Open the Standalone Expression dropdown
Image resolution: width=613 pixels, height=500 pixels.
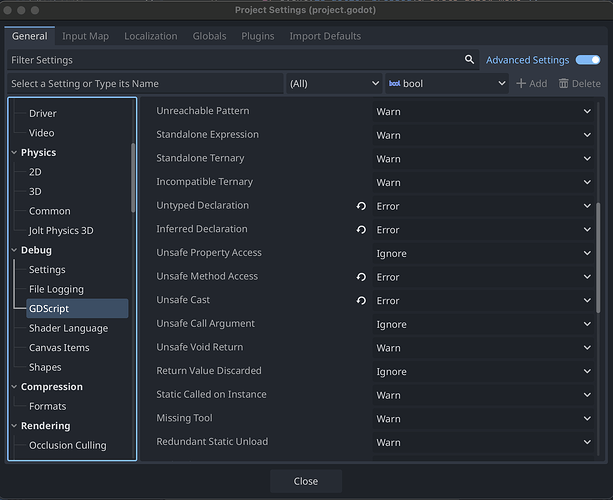point(483,135)
